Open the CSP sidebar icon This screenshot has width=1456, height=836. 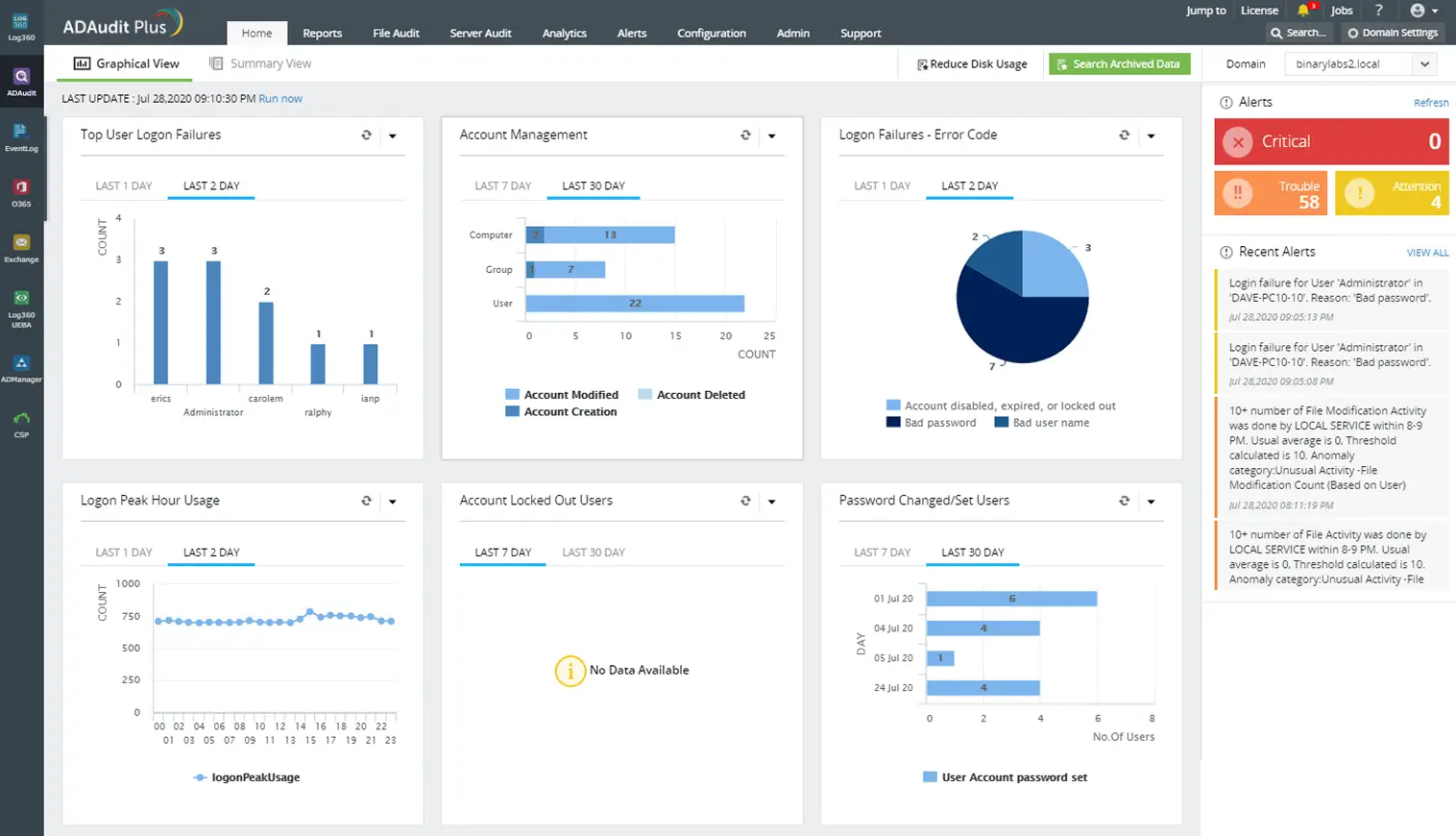coord(21,424)
